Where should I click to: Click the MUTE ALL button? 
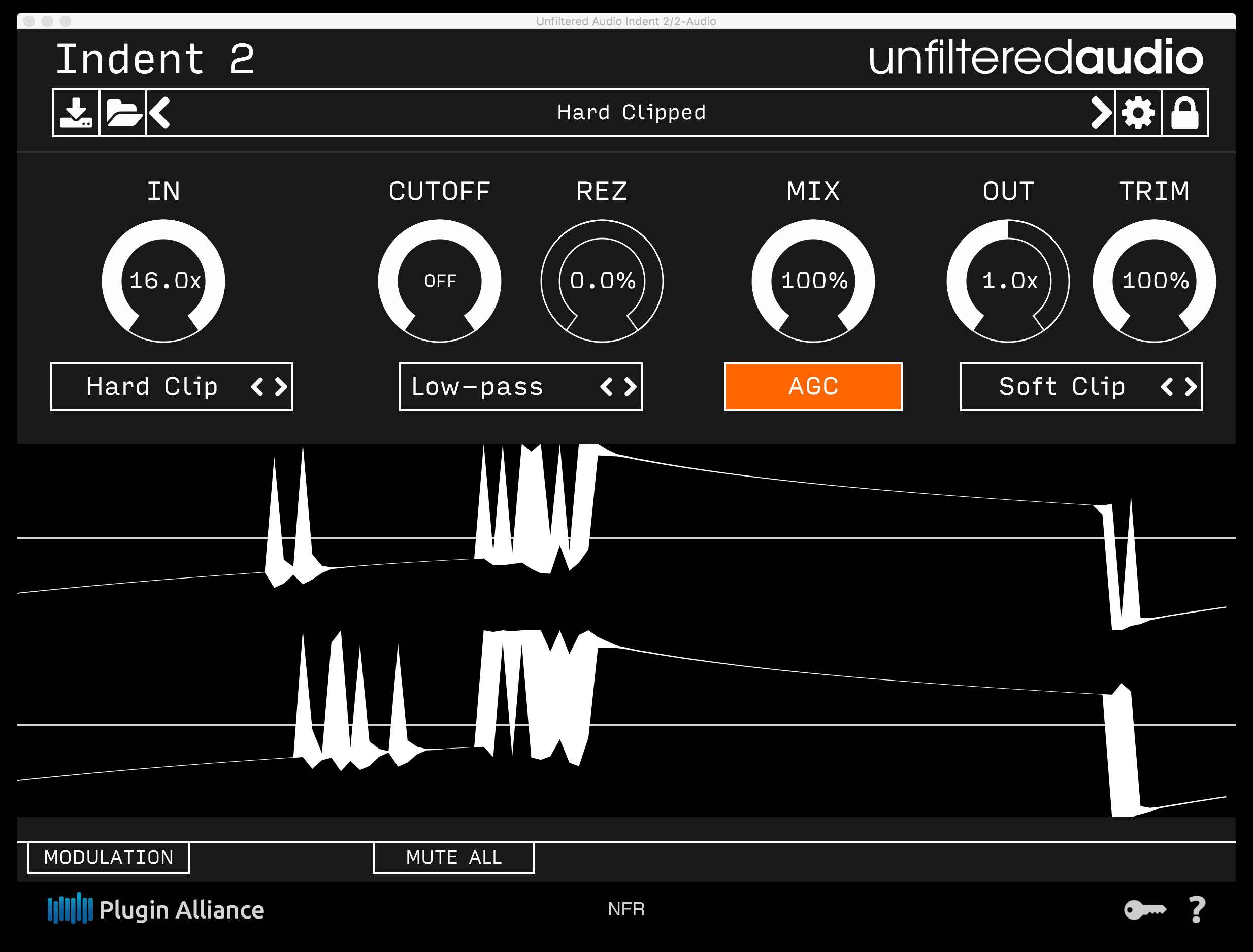[x=453, y=858]
